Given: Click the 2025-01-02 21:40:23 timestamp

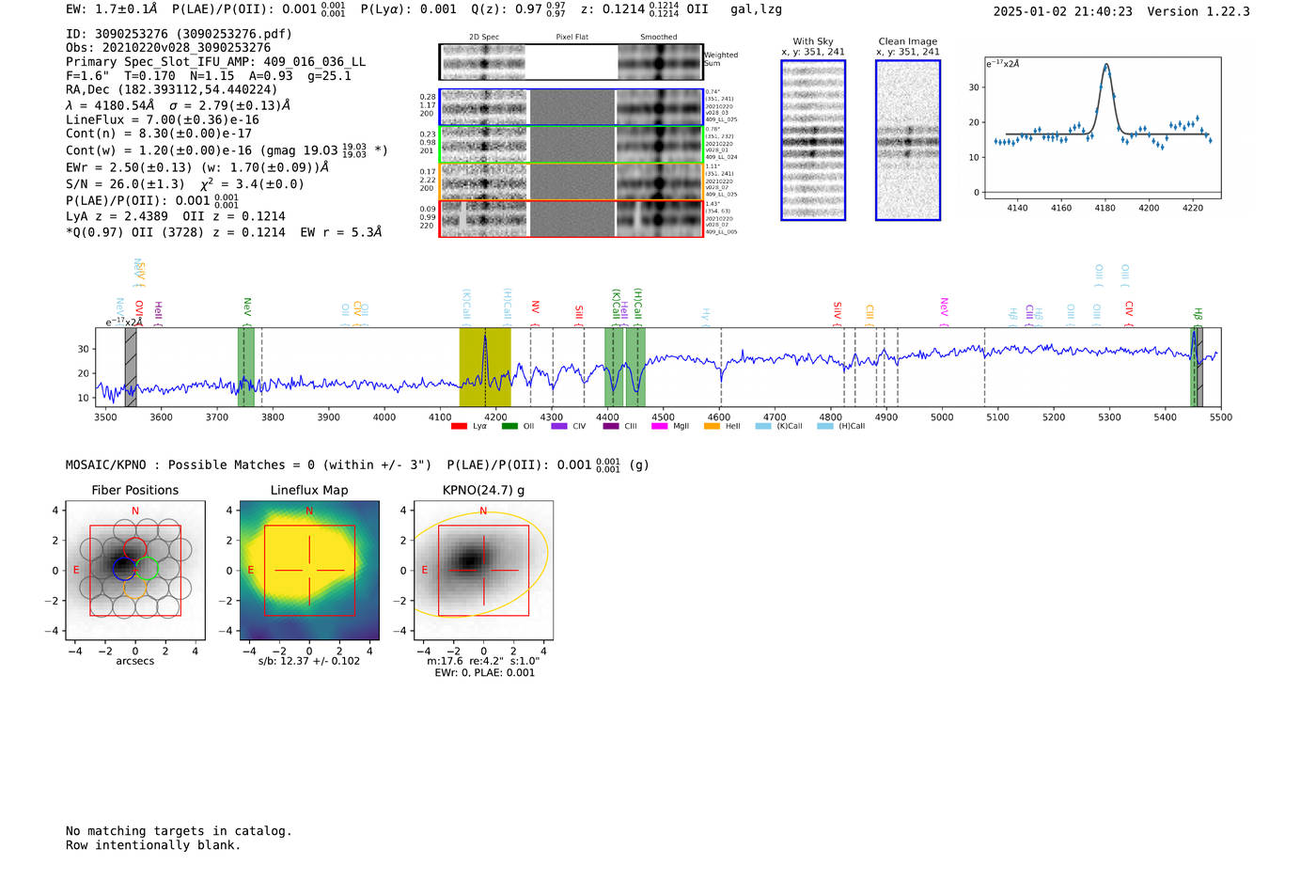Looking at the screenshot, I should 1062,11.
